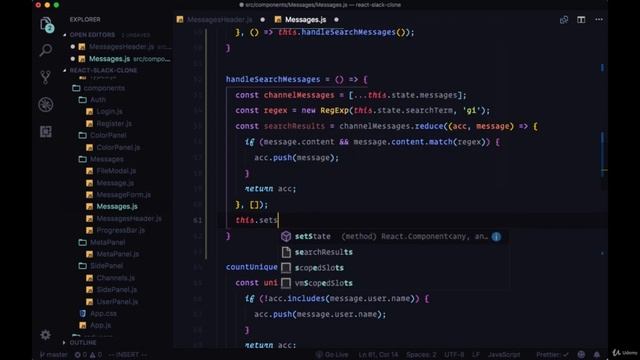
Task: Open SidePanel.js in the file tree
Action: [117, 290]
